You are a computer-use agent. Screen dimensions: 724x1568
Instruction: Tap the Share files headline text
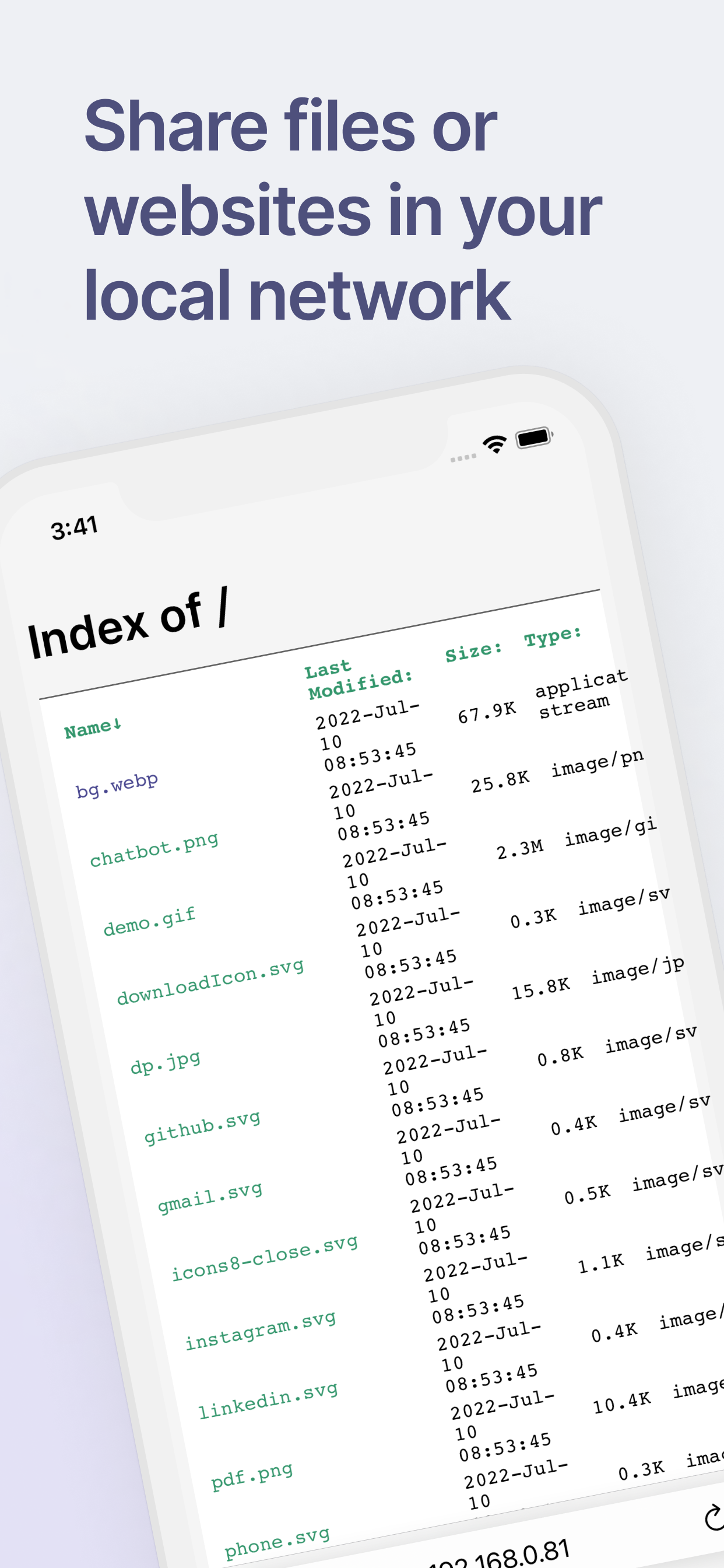pos(343,209)
